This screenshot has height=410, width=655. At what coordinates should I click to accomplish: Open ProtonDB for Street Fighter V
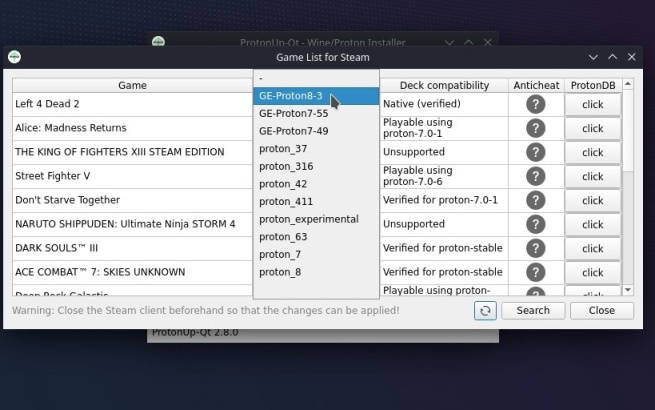[593, 176]
